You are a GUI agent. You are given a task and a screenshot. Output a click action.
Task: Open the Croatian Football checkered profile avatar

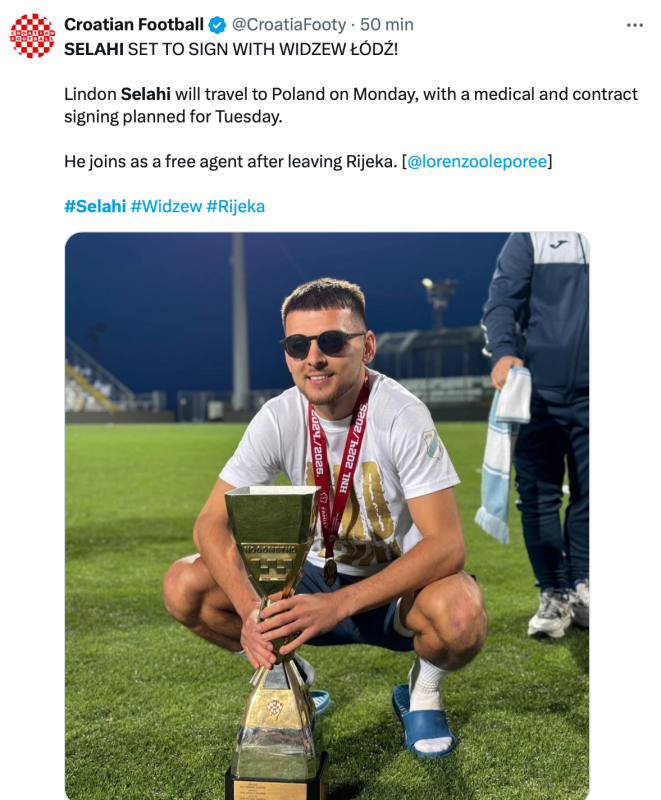coord(33,36)
